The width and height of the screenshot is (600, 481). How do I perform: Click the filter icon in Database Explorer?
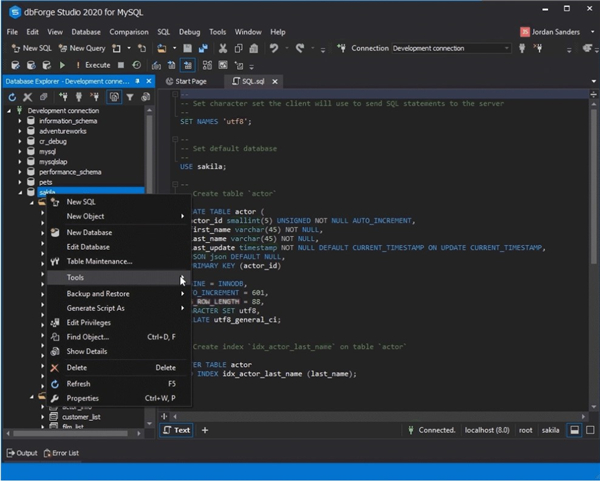point(132,97)
